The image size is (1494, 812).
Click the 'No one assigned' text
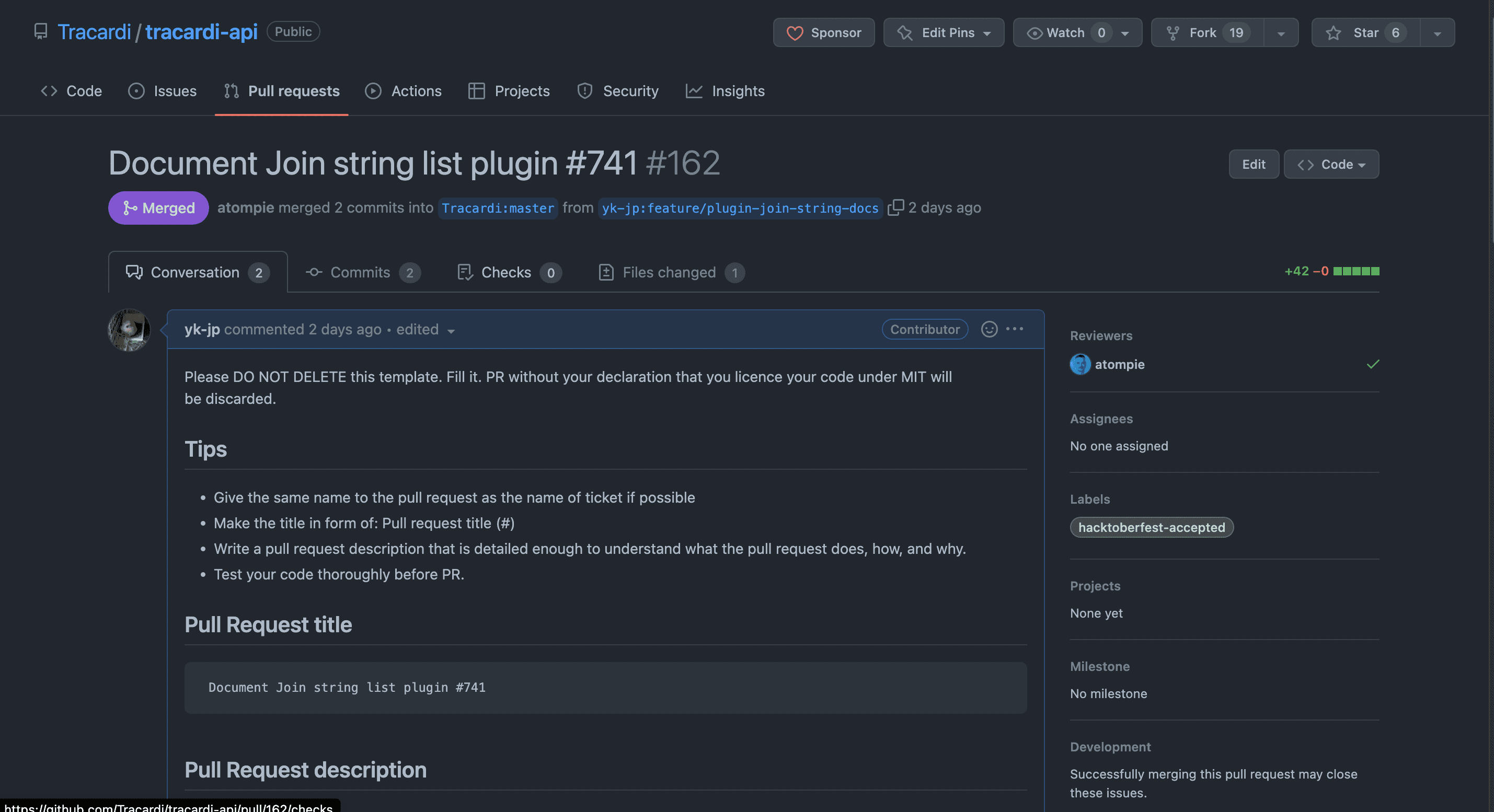[x=1119, y=446]
